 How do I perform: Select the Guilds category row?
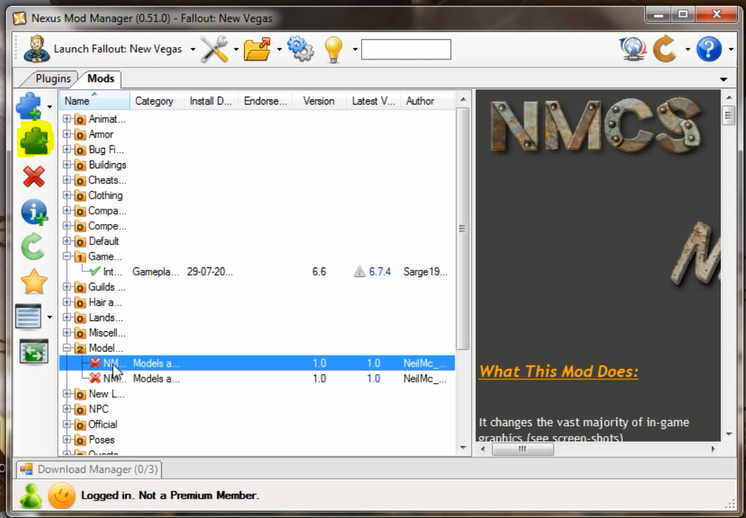point(107,287)
